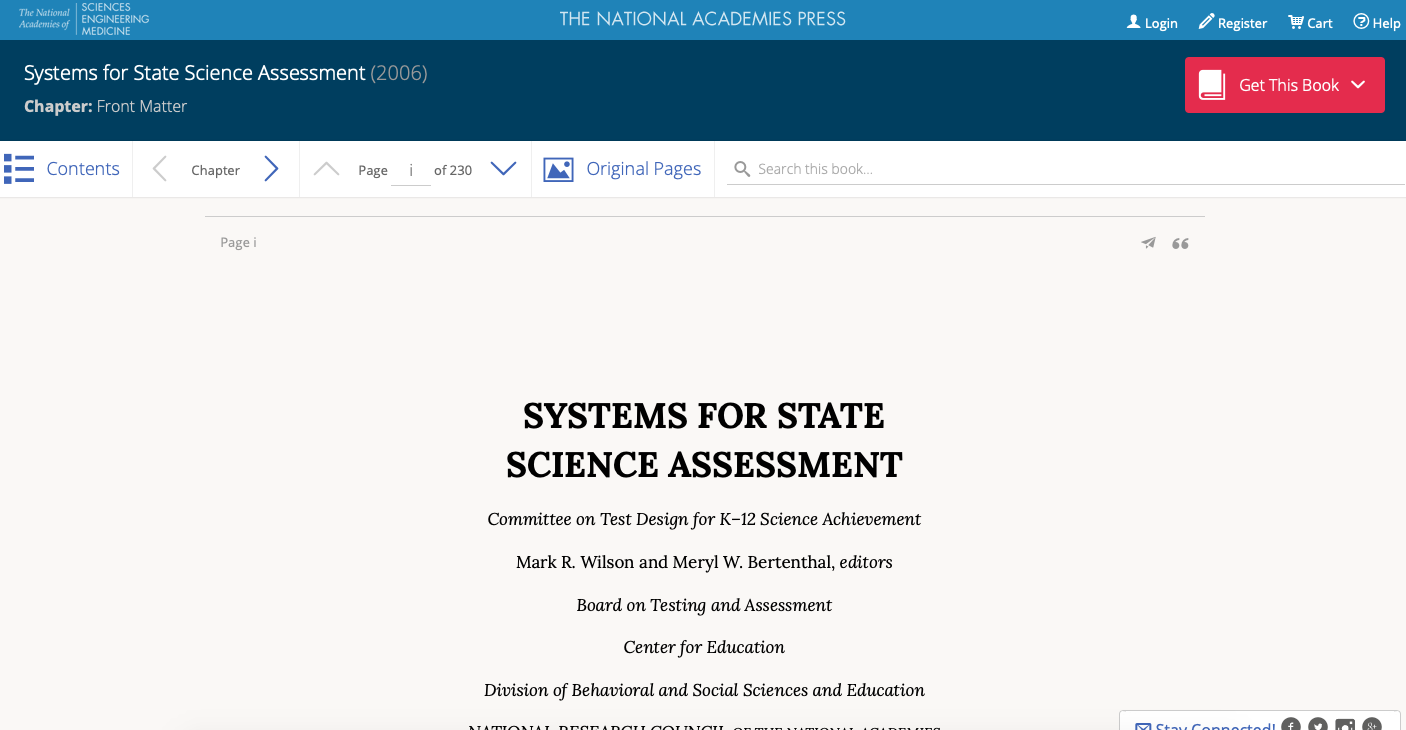Open the shopping Cart icon
The width and height of the screenshot is (1406, 730).
click(1295, 22)
